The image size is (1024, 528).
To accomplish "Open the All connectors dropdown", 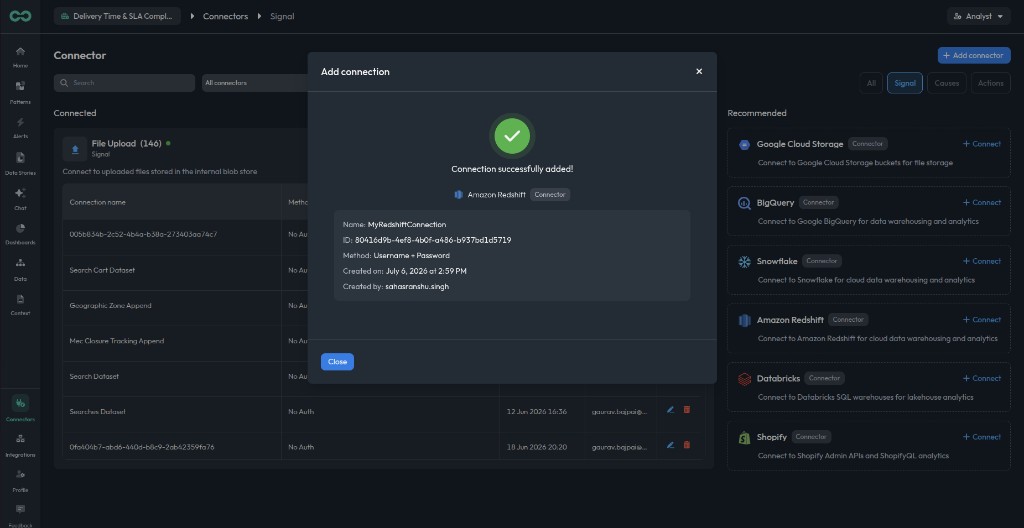I will coord(255,83).
